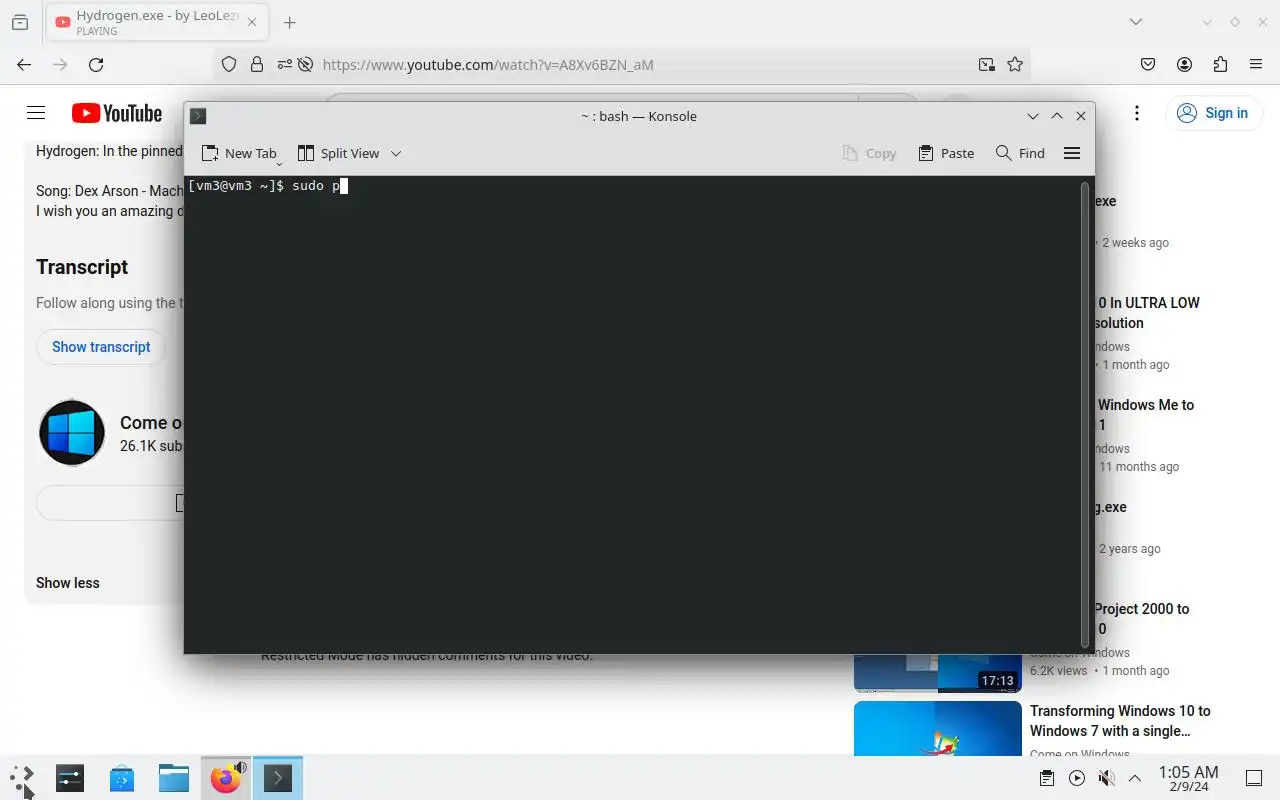
Task: Click the permissions icon in URL bar
Action: [x=285, y=64]
